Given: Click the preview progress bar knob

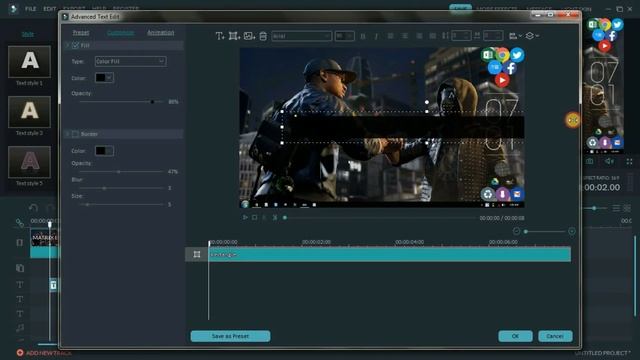Looking at the screenshot, I should click(x=285, y=218).
